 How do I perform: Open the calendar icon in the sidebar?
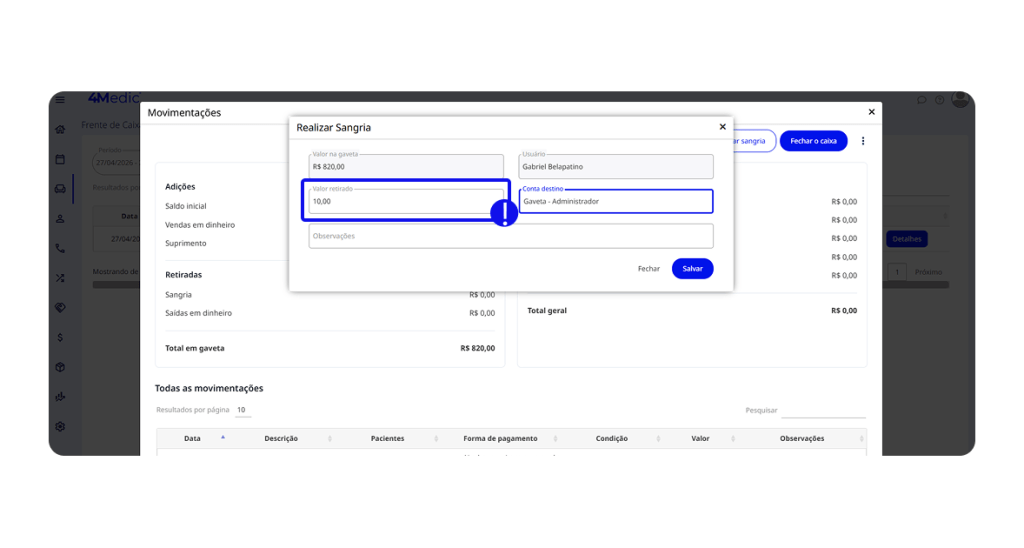tap(60, 159)
